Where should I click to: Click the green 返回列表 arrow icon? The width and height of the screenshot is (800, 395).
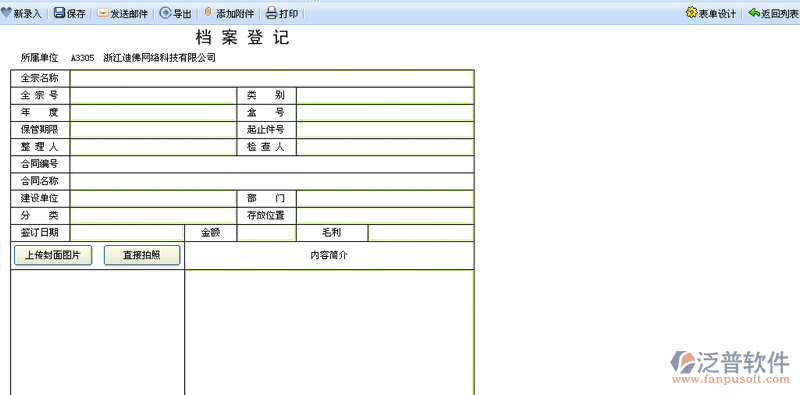[x=754, y=13]
